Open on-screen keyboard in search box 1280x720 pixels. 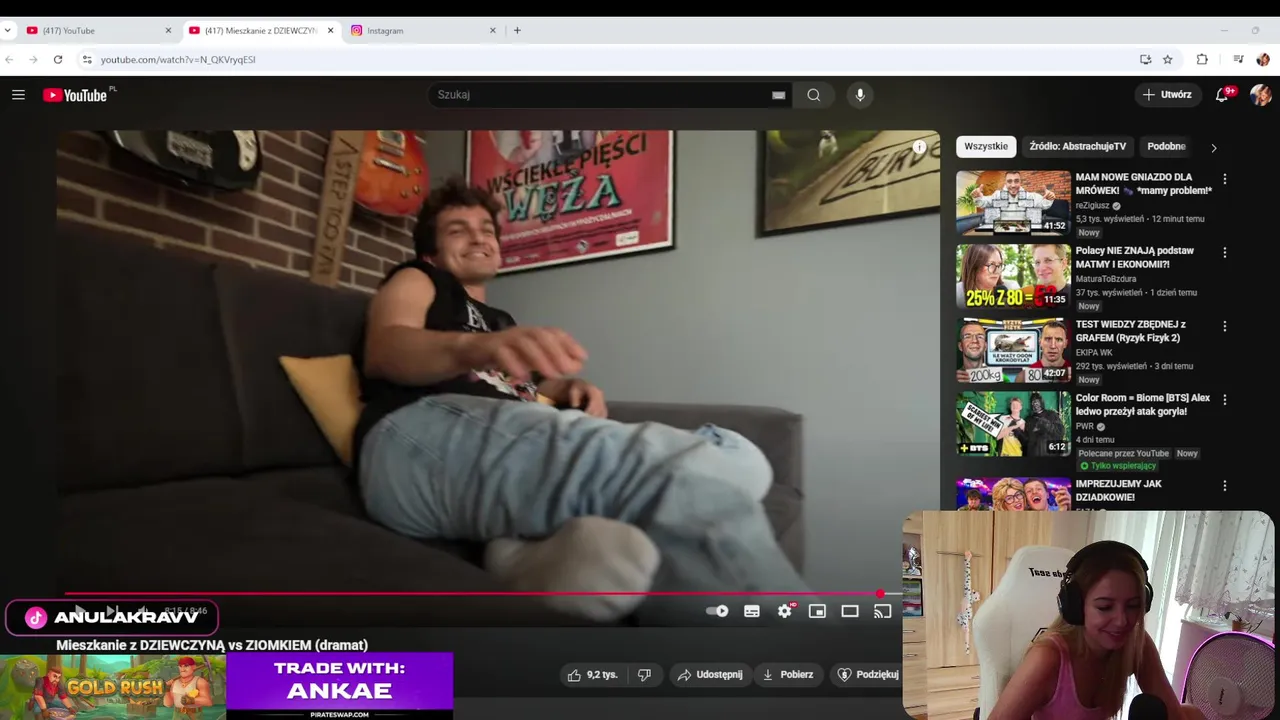point(778,95)
